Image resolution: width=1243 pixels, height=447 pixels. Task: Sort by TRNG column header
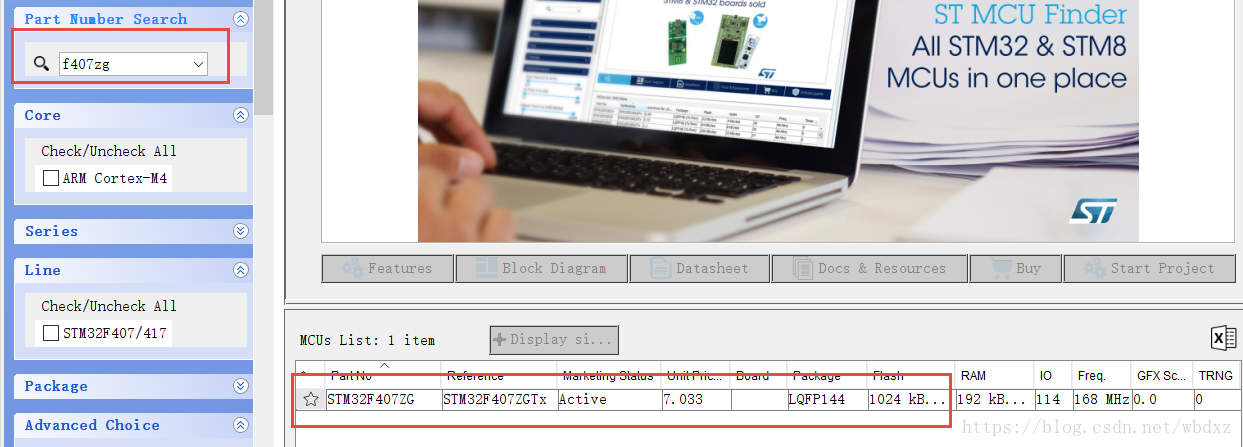pyautogui.click(x=1218, y=376)
